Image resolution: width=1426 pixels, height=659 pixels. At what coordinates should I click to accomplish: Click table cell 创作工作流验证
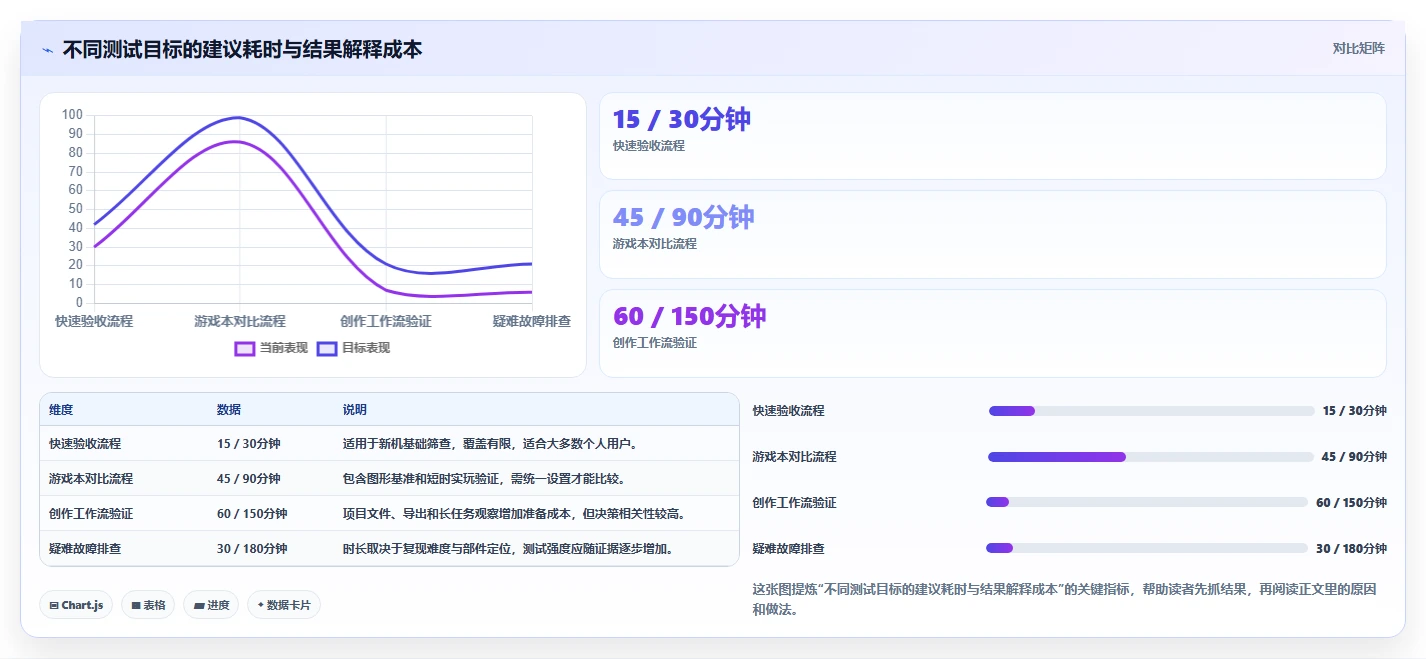(x=91, y=514)
